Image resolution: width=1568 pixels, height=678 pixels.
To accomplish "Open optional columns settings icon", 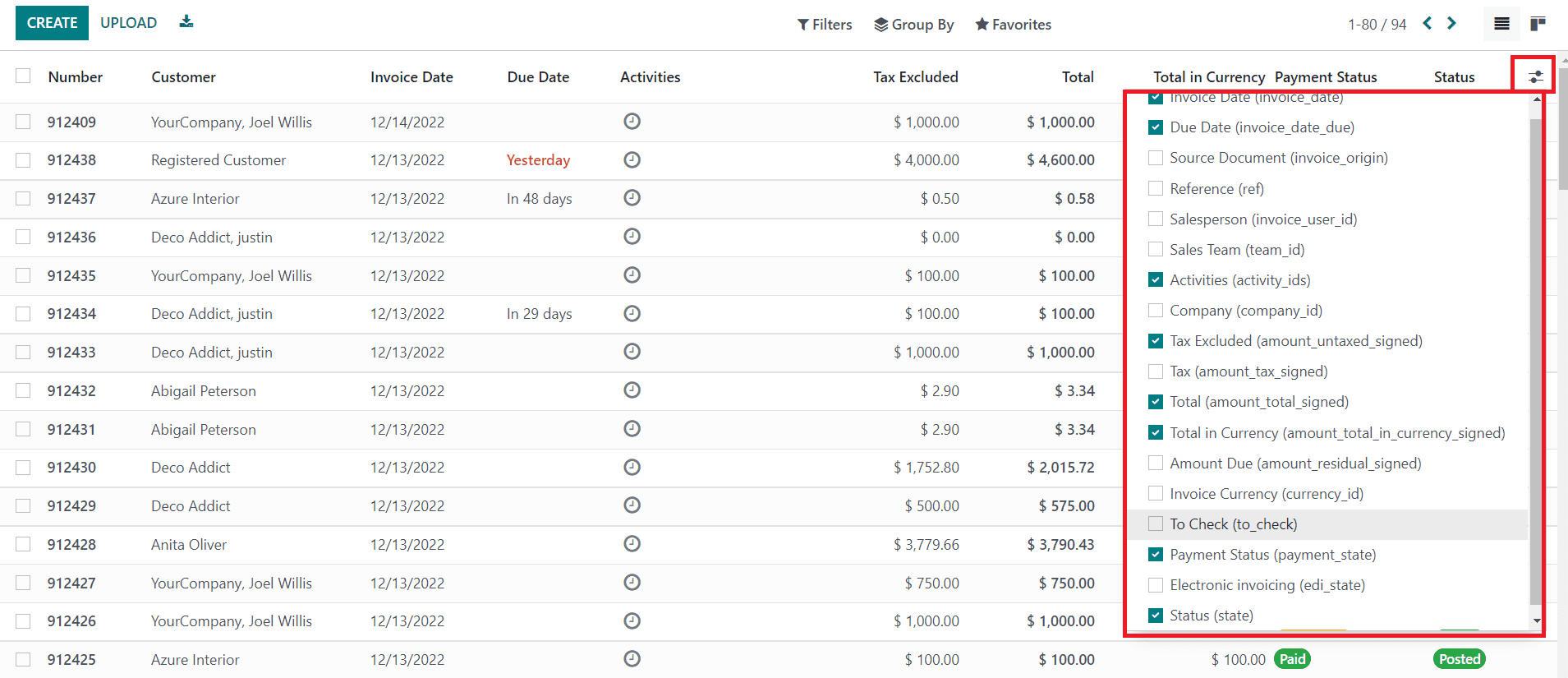I will coord(1534,77).
